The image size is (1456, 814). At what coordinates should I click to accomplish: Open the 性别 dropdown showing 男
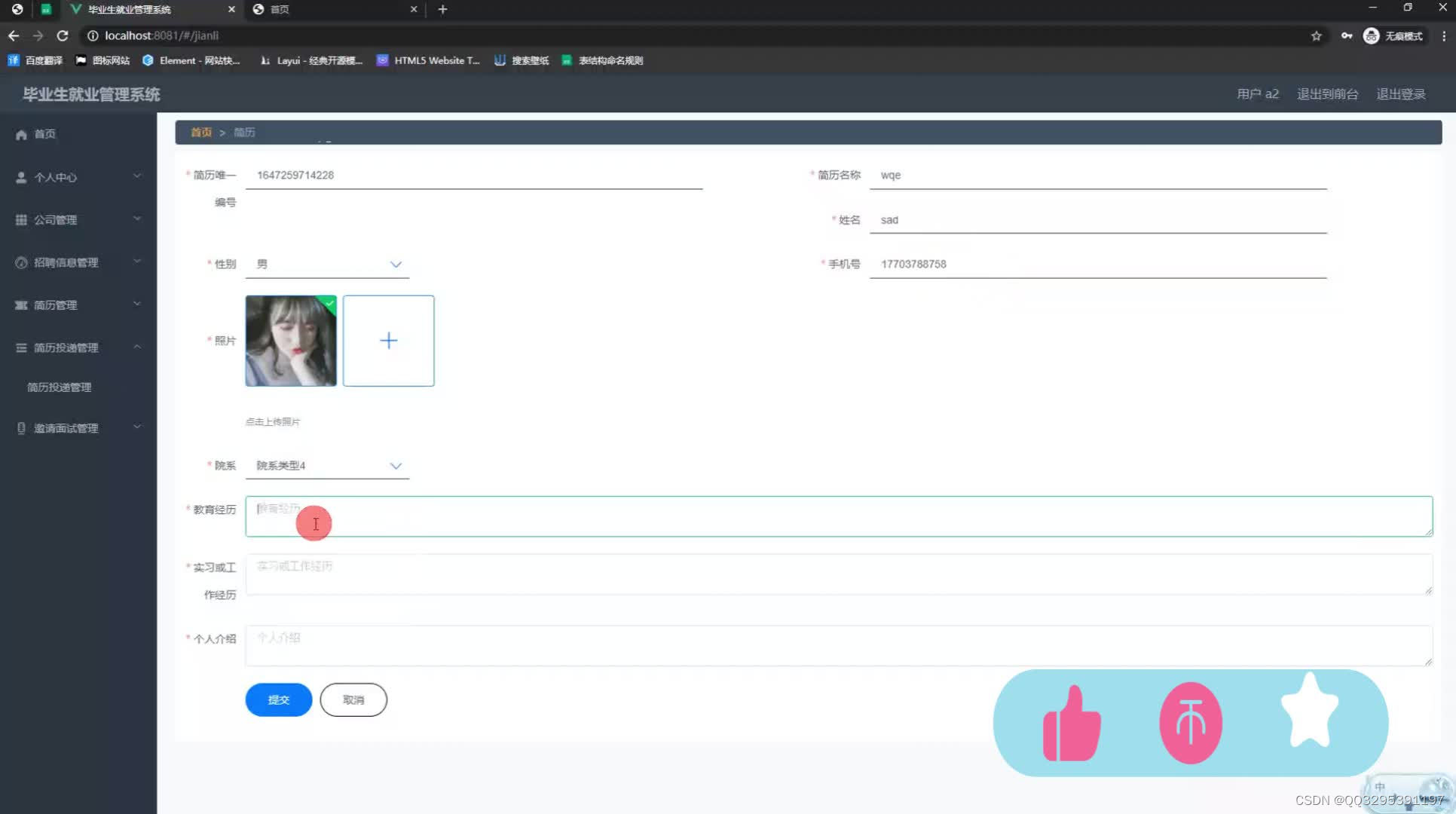(327, 265)
